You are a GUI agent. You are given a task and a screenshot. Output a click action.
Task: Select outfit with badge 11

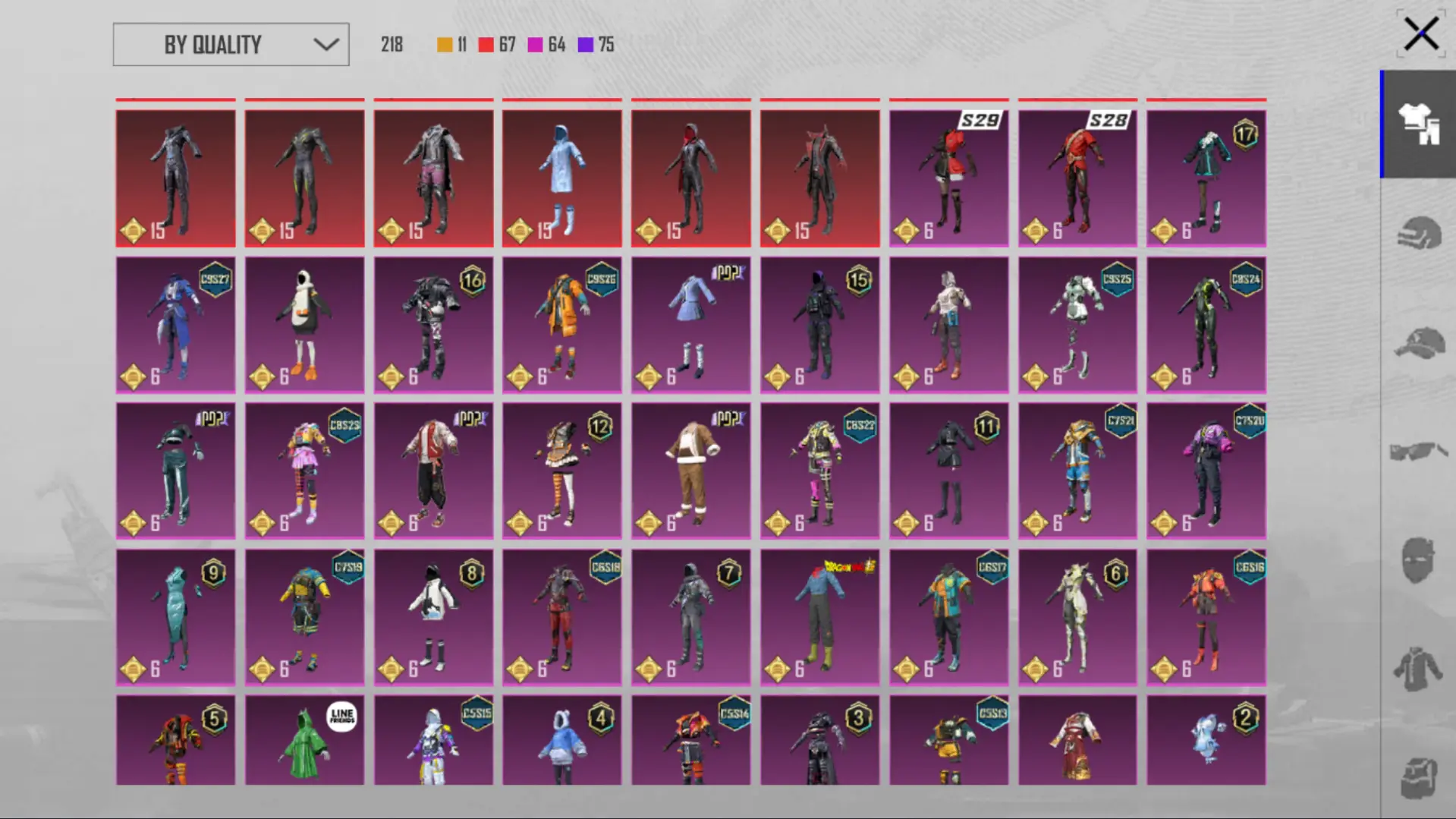(x=948, y=471)
